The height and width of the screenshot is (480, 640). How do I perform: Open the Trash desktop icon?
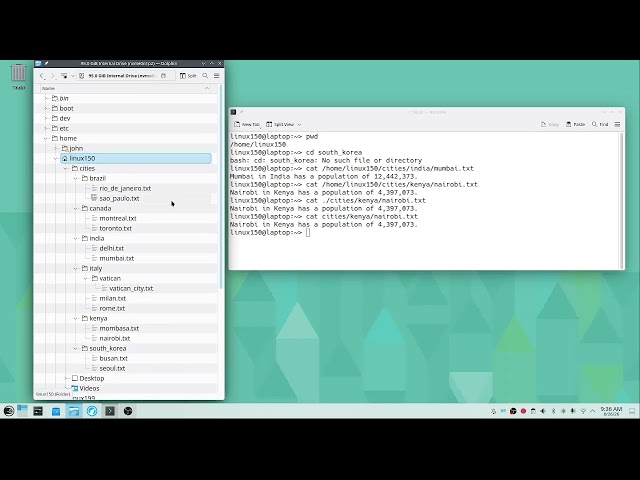coord(18,77)
